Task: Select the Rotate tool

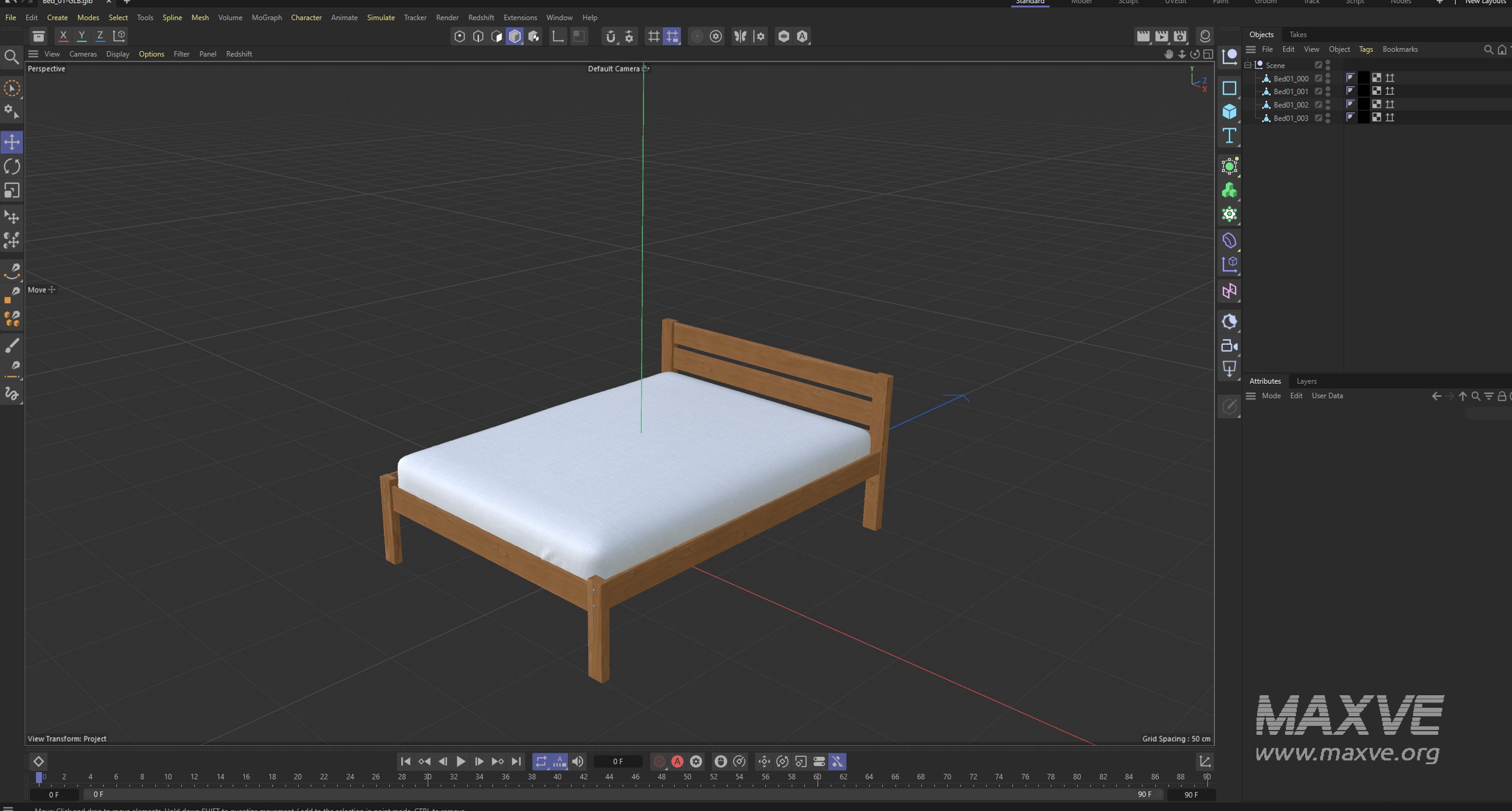Action: tap(12, 166)
